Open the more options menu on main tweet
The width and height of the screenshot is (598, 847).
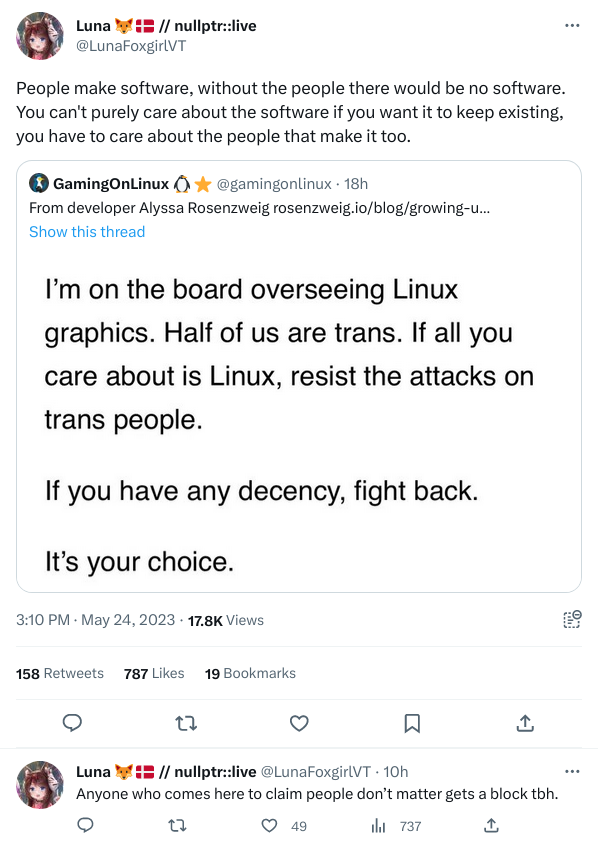point(572,25)
